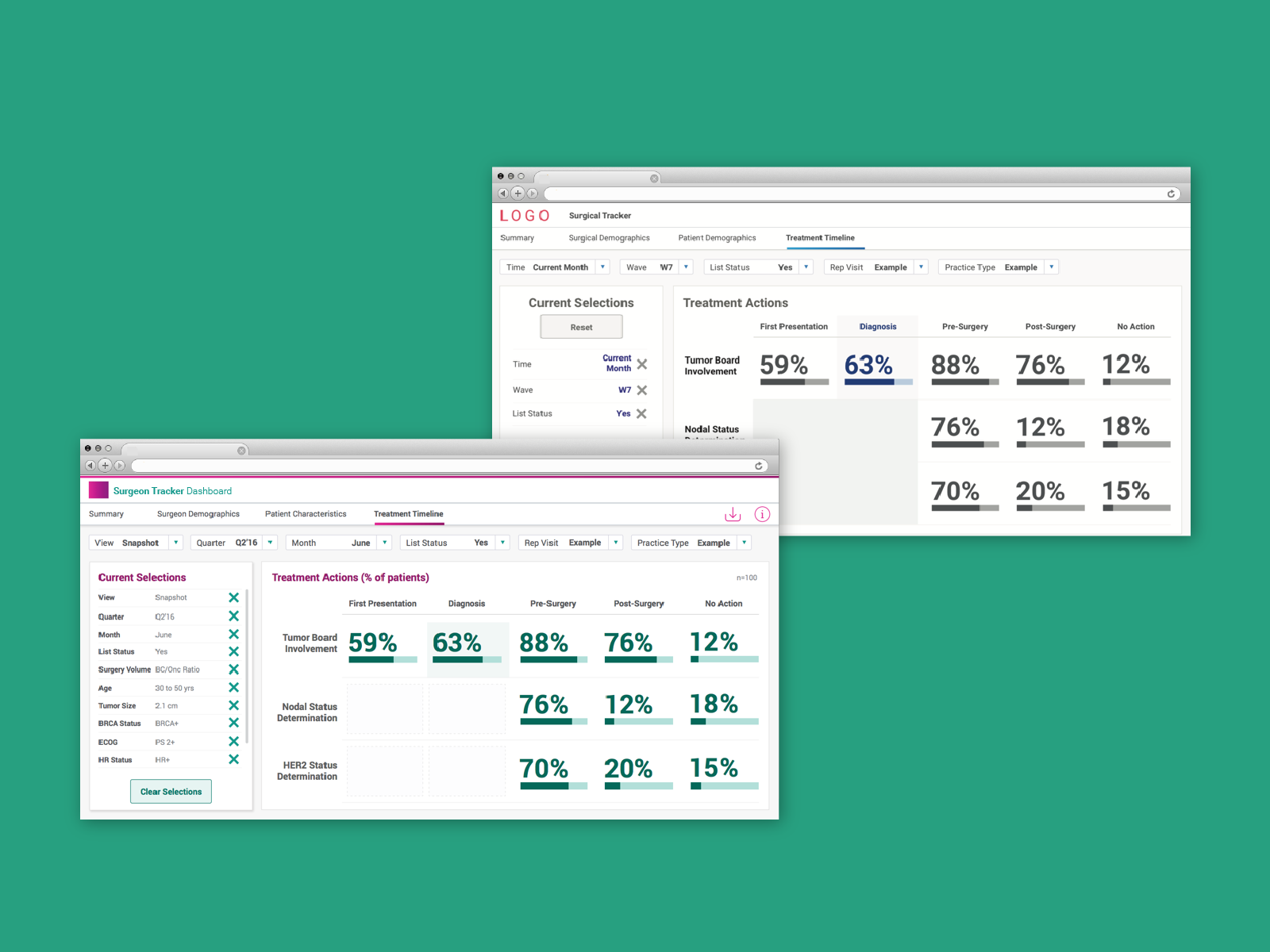
Task: Remove the BRCA Status selection
Action: tap(233, 723)
